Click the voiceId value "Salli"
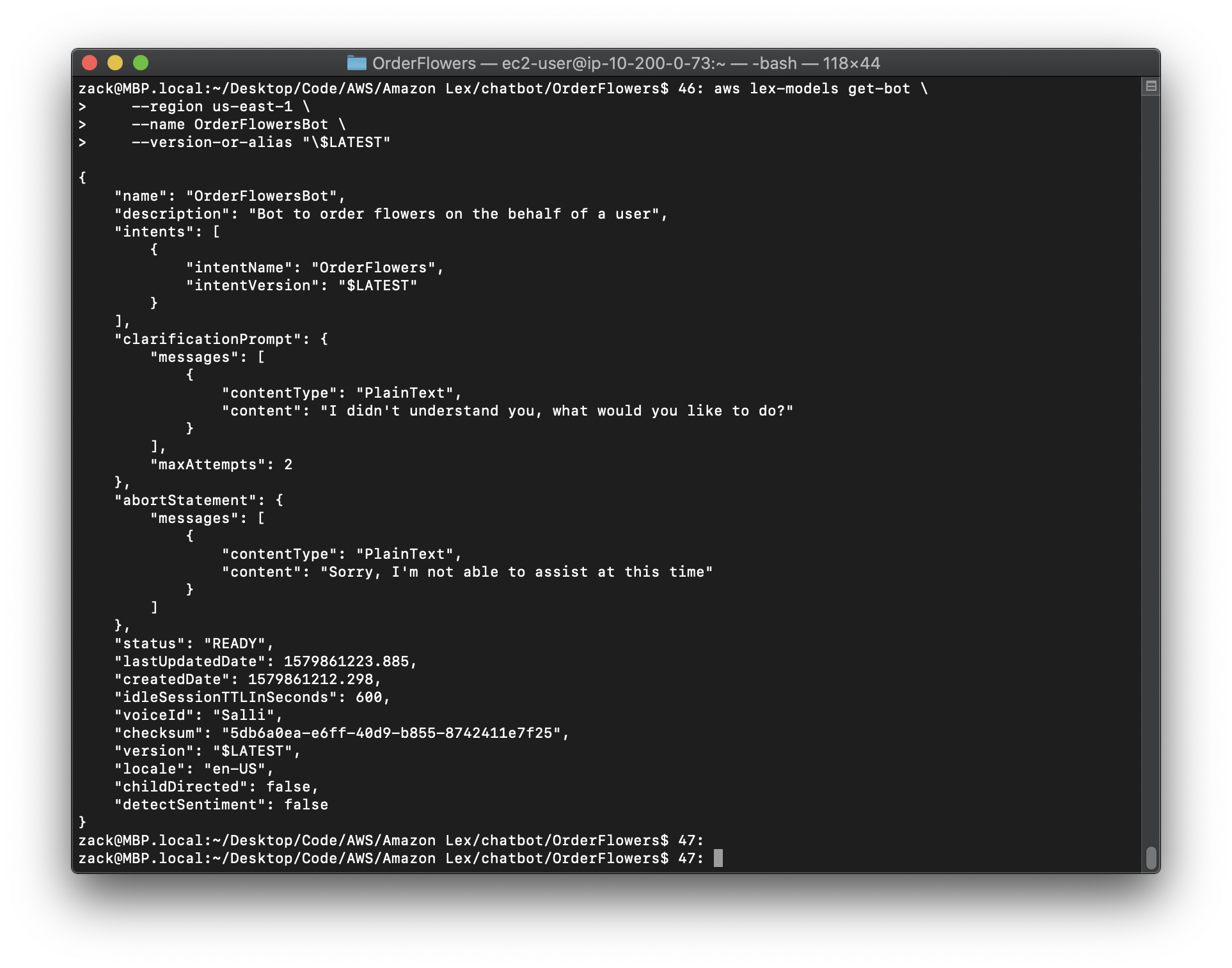This screenshot has width=1232, height=968. pyautogui.click(x=243, y=715)
